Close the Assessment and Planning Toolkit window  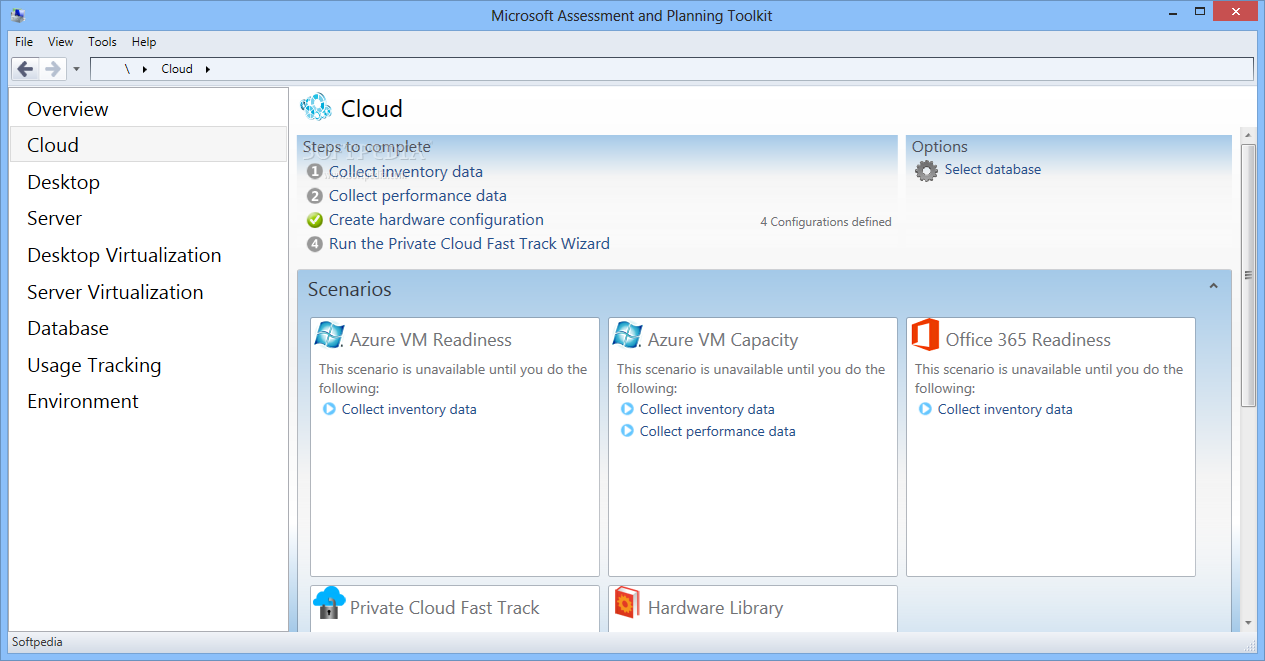1237,13
